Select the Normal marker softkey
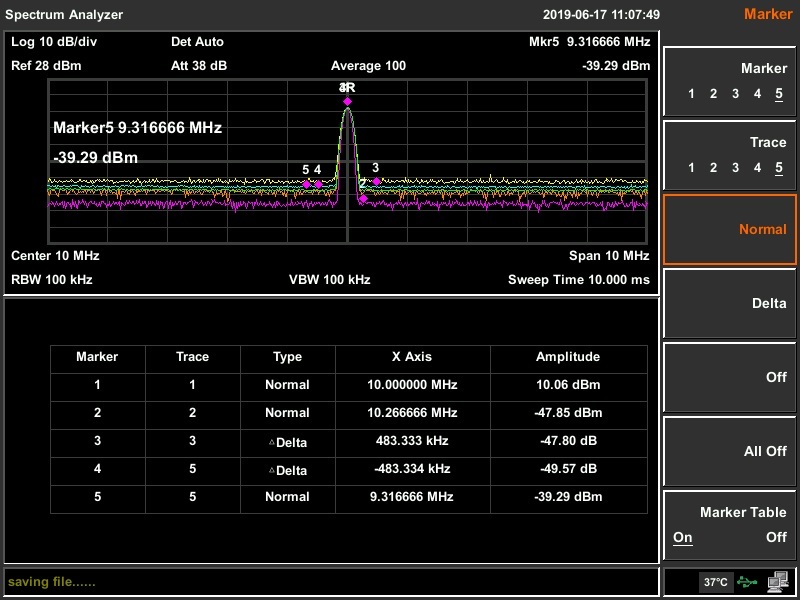This screenshot has height=603, width=802. [730, 230]
